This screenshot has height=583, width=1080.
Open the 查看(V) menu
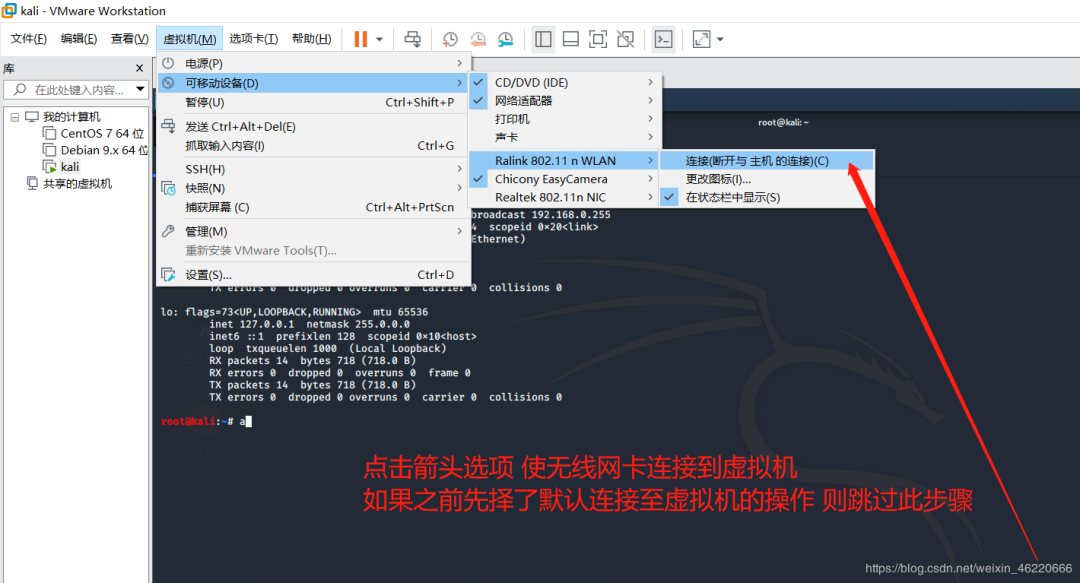tap(129, 39)
